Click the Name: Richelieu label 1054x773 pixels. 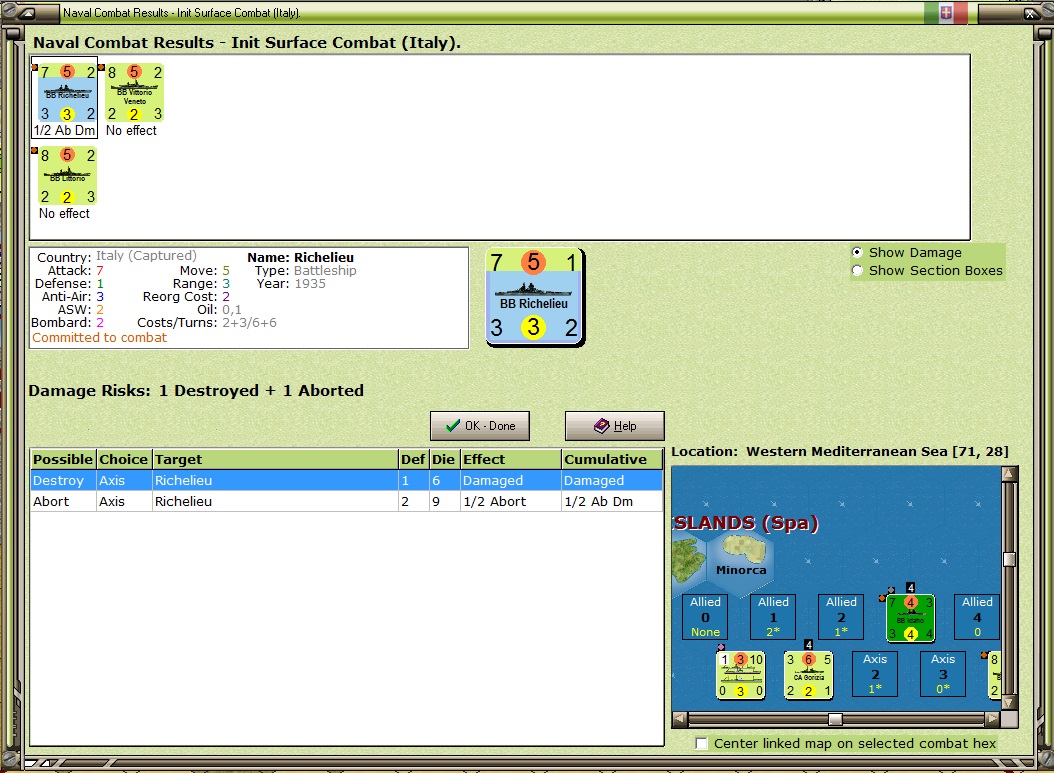tap(300, 257)
